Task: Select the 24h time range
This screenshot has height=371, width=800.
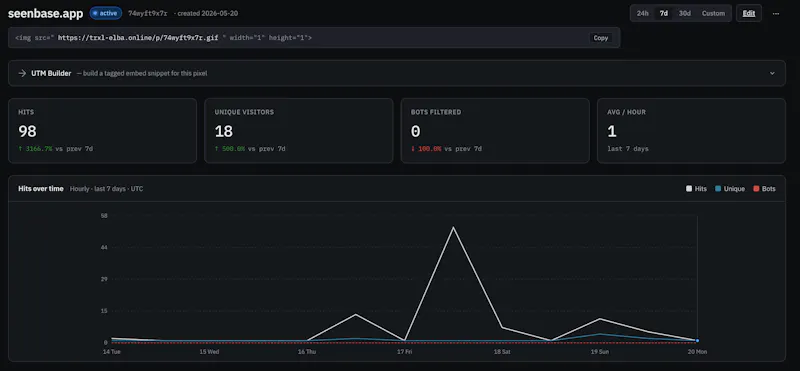Action: point(642,13)
